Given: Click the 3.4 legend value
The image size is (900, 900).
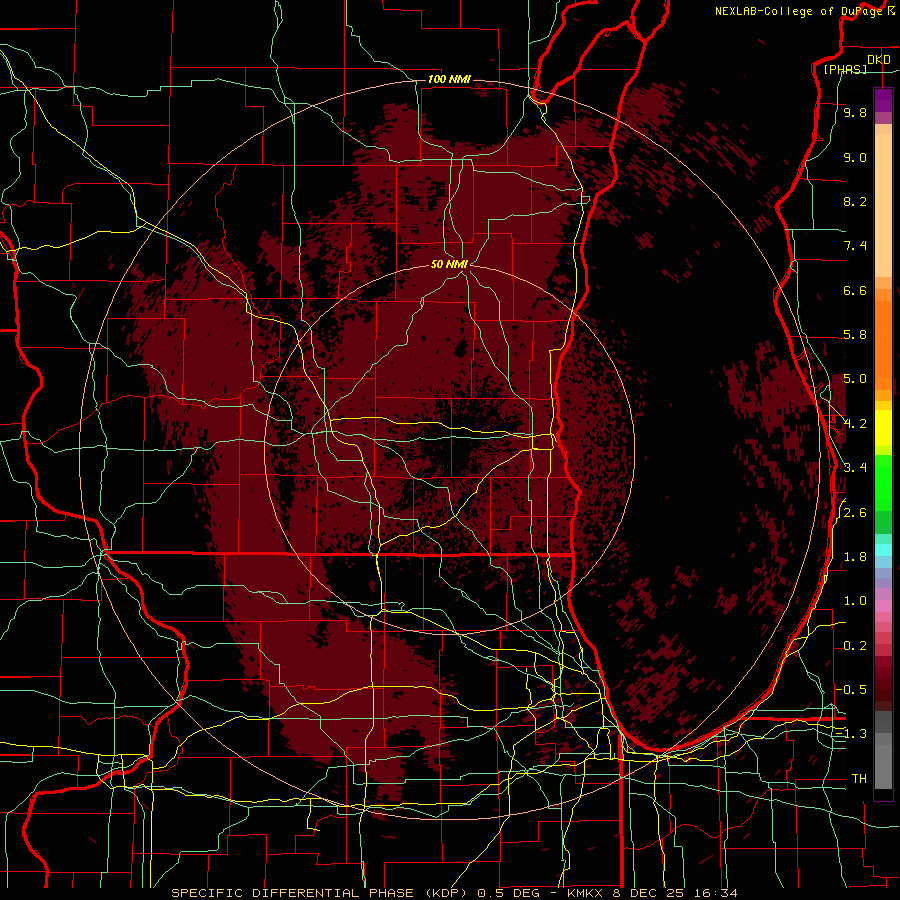Looking at the screenshot, I should point(855,468).
